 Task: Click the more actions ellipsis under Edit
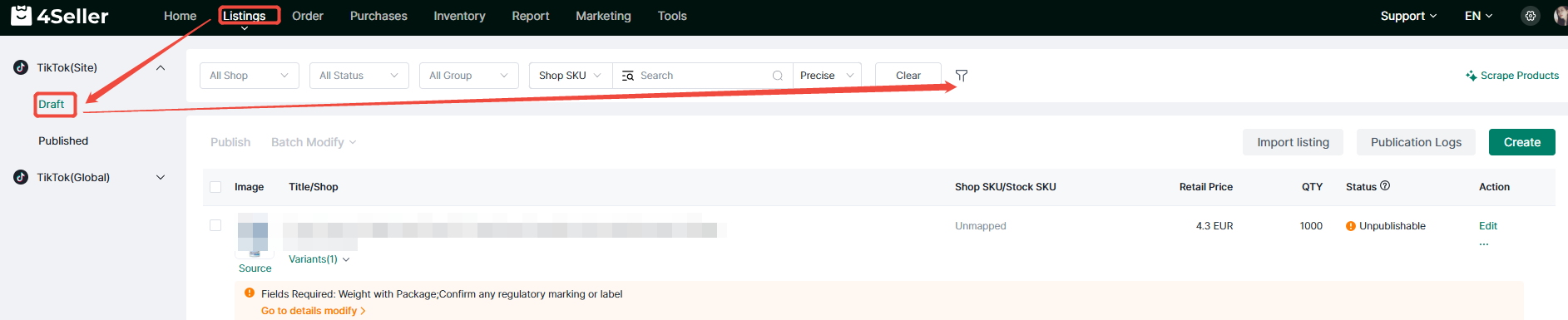(x=1484, y=244)
